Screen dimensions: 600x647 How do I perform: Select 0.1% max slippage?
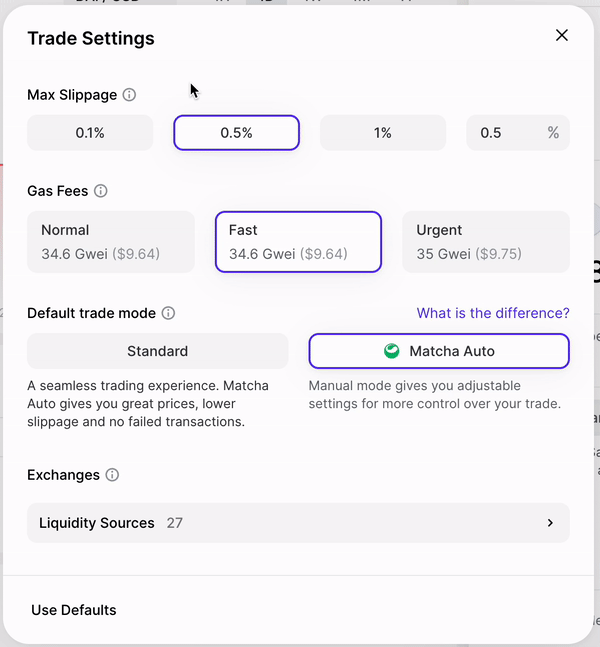[x=90, y=133]
